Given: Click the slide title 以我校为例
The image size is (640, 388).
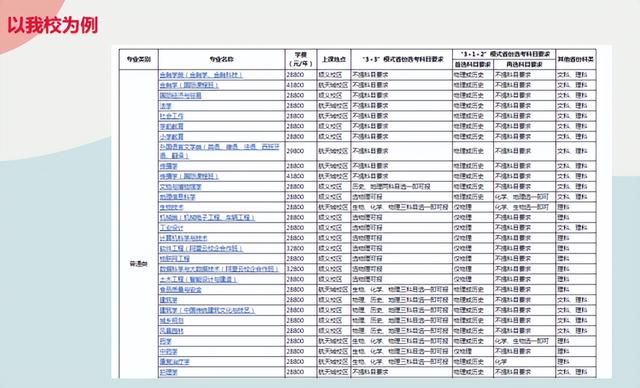Looking at the screenshot, I should [x=53, y=25].
